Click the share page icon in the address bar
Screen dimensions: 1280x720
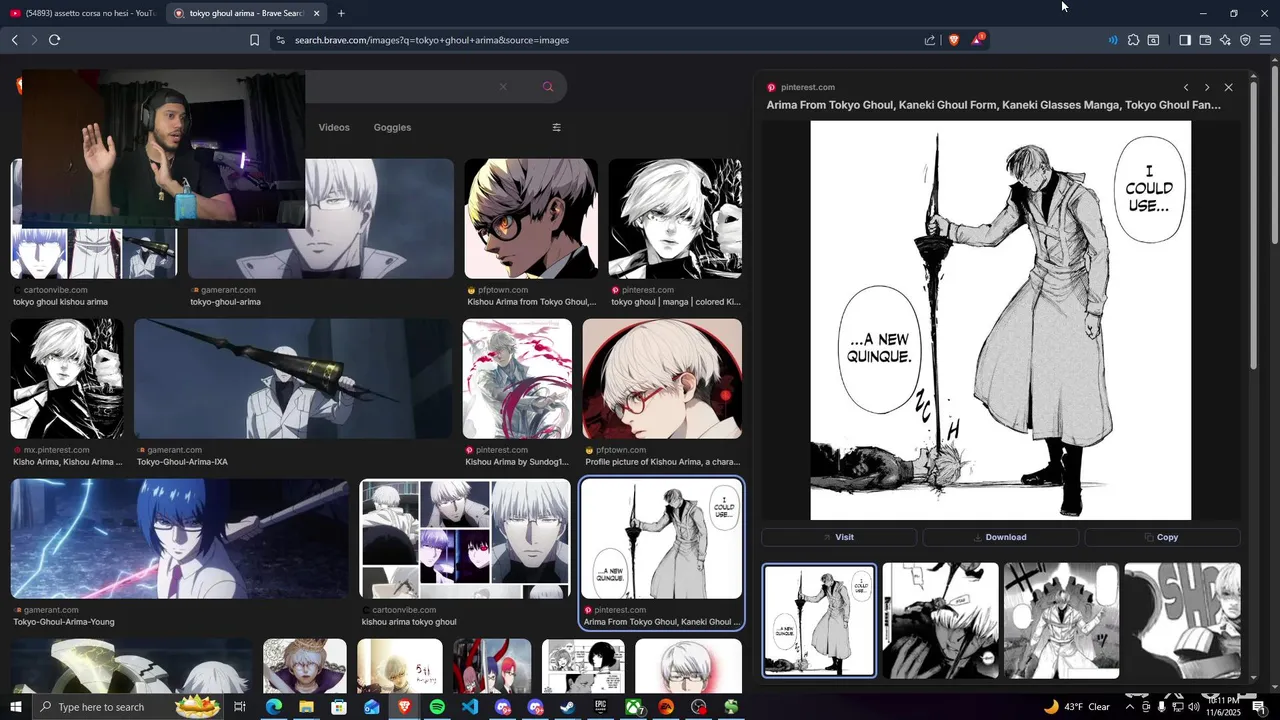(930, 40)
